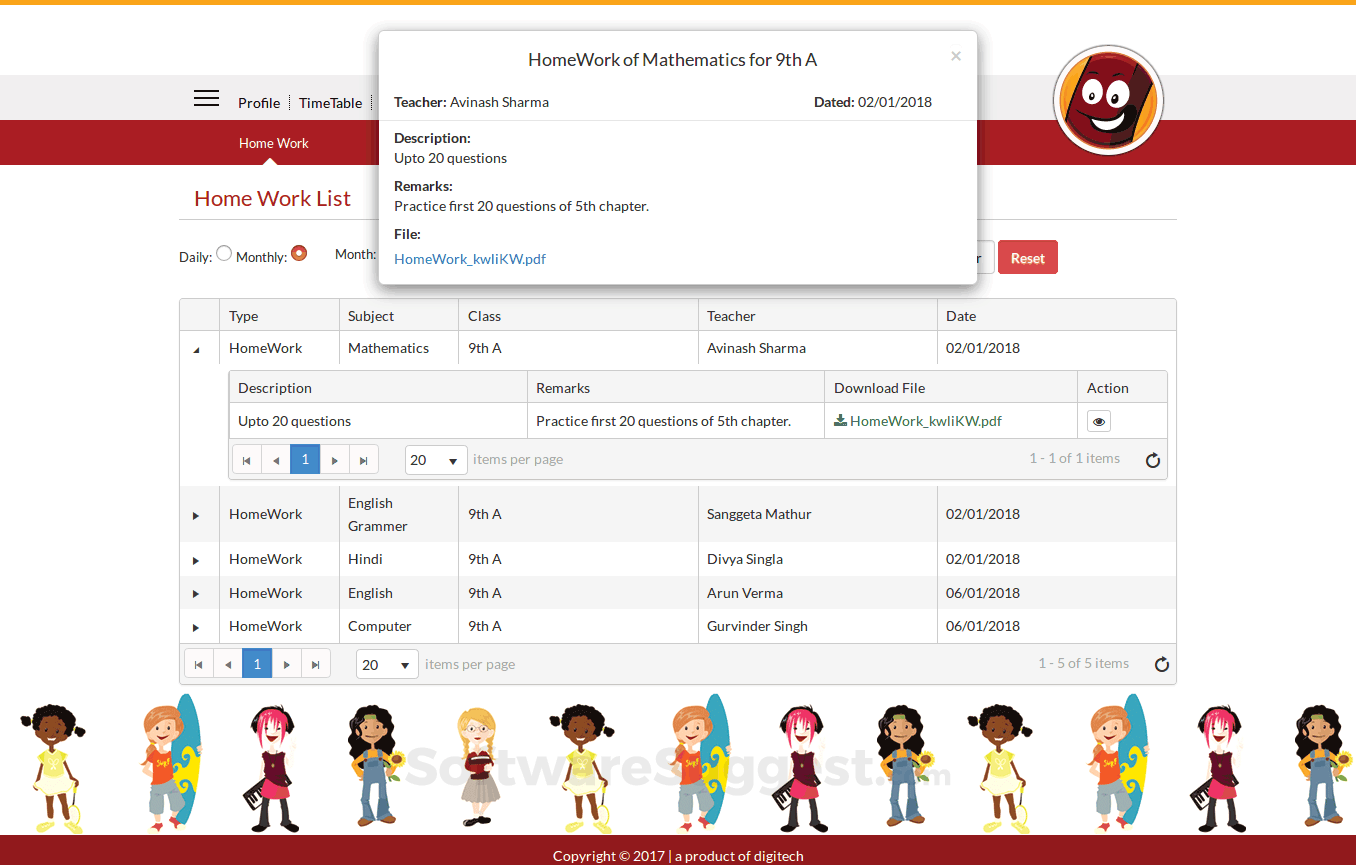Image resolution: width=1356 pixels, height=865 pixels.
Task: Open the hamburger navigation menu
Action: 206,98
